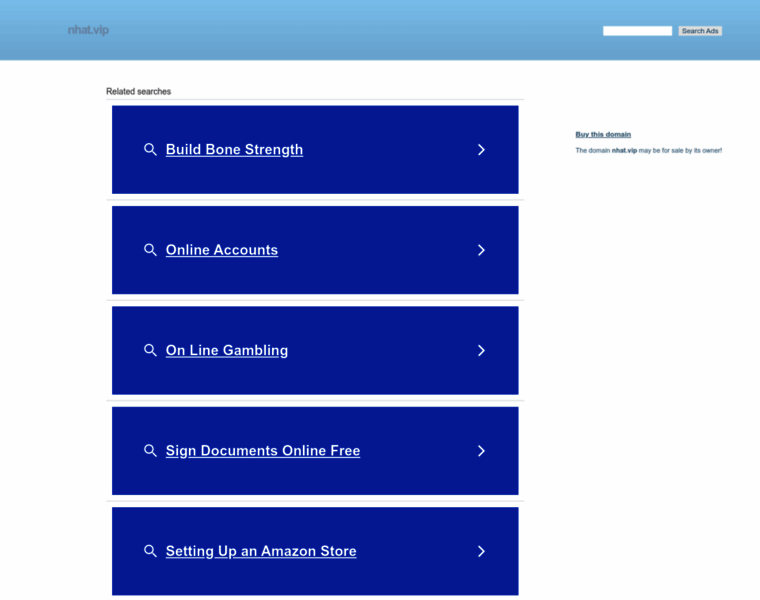This screenshot has width=760, height=600.
Task: Click chevron arrow on Online Accounts row
Action: click(481, 250)
